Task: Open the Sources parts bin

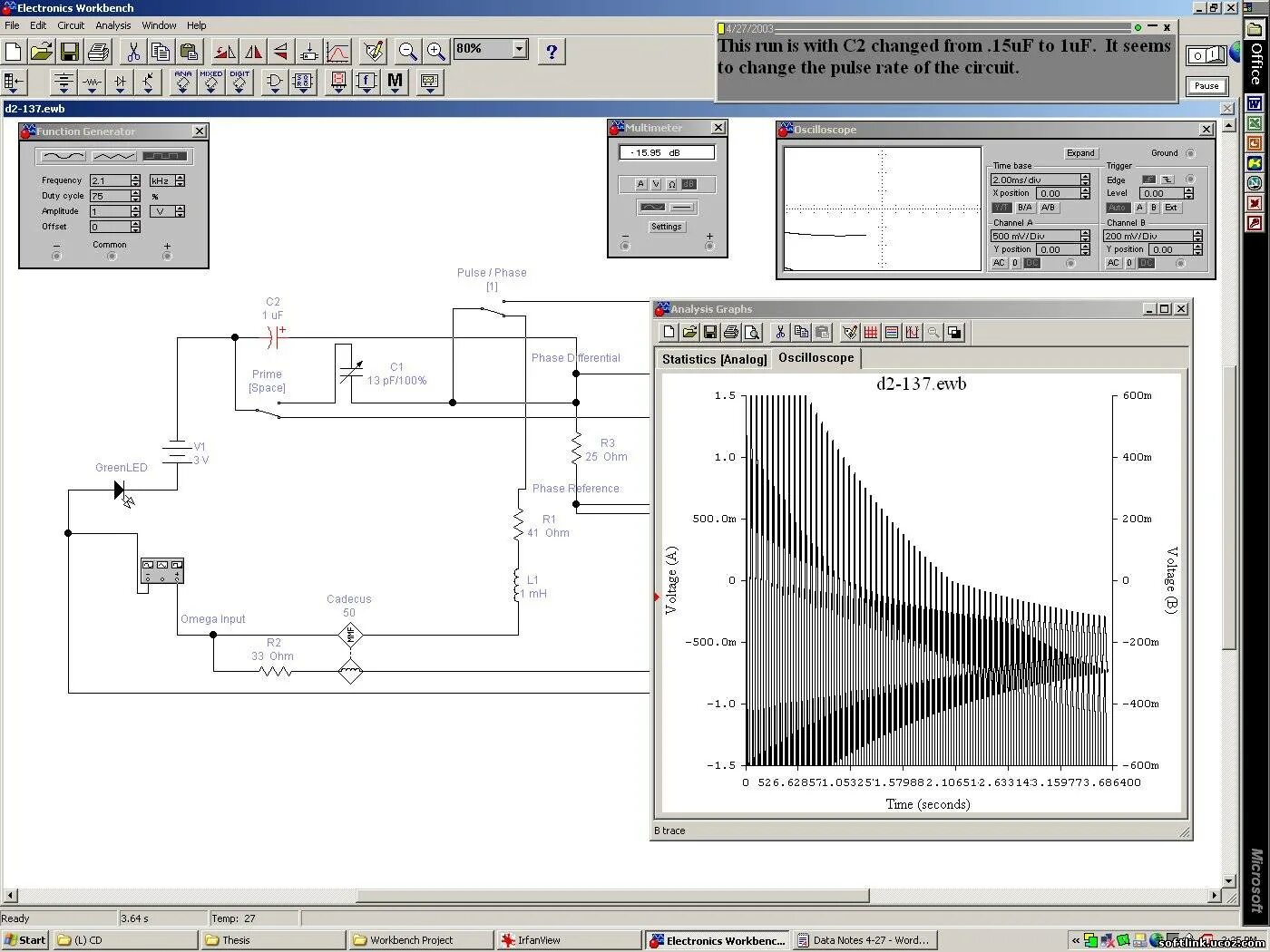Action: click(x=63, y=83)
